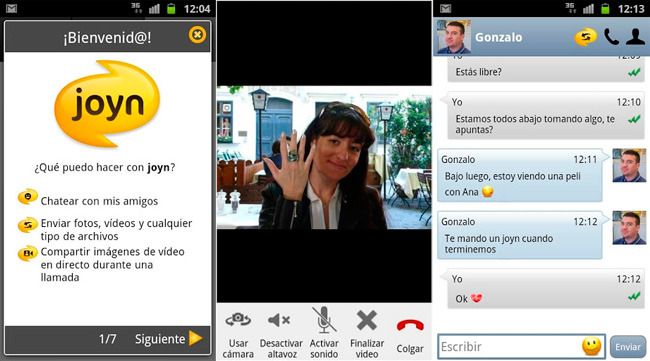Screen dimensions: 650x361
Task: Tap the Escribir message input field
Action: (x=521, y=346)
